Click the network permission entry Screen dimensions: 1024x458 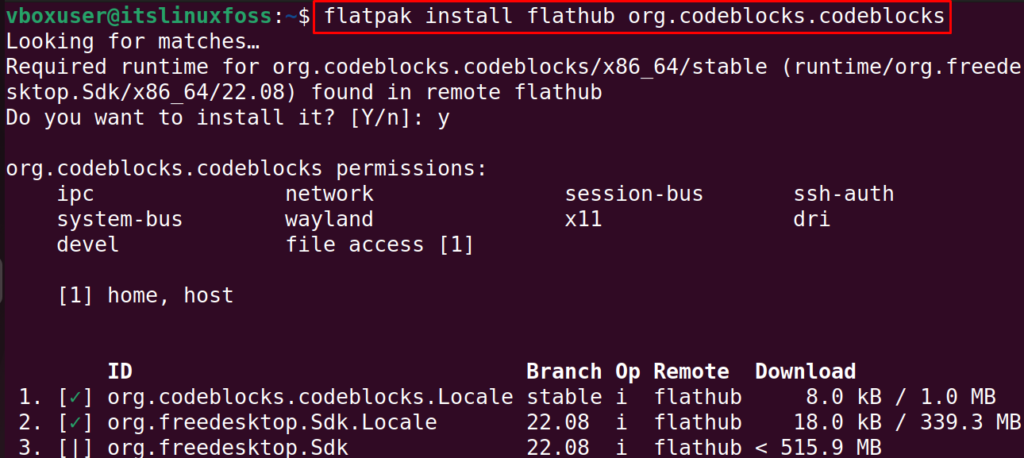point(329,194)
